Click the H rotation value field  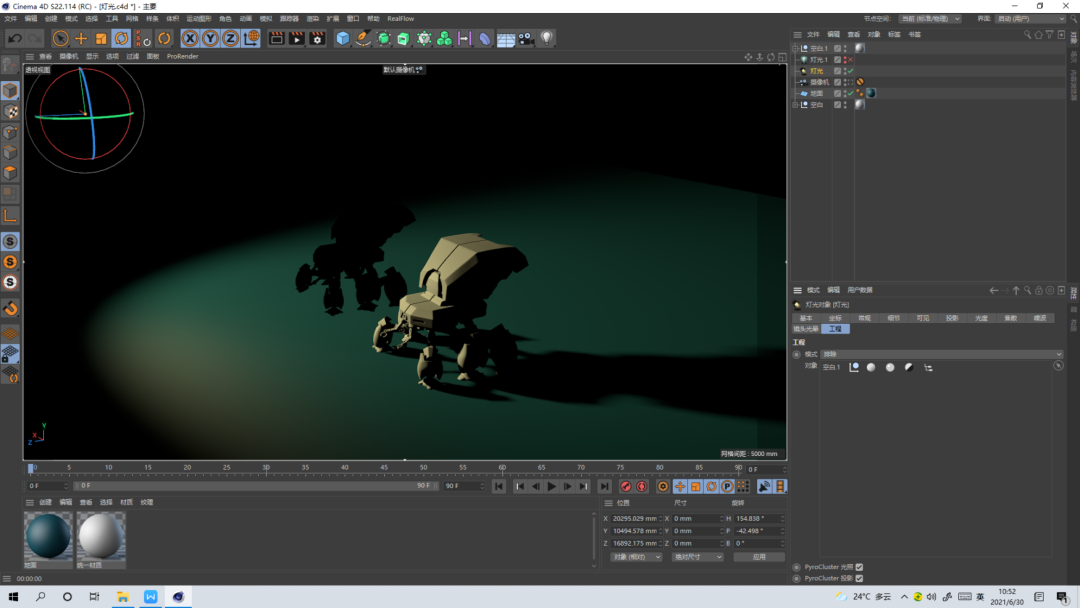click(756, 518)
